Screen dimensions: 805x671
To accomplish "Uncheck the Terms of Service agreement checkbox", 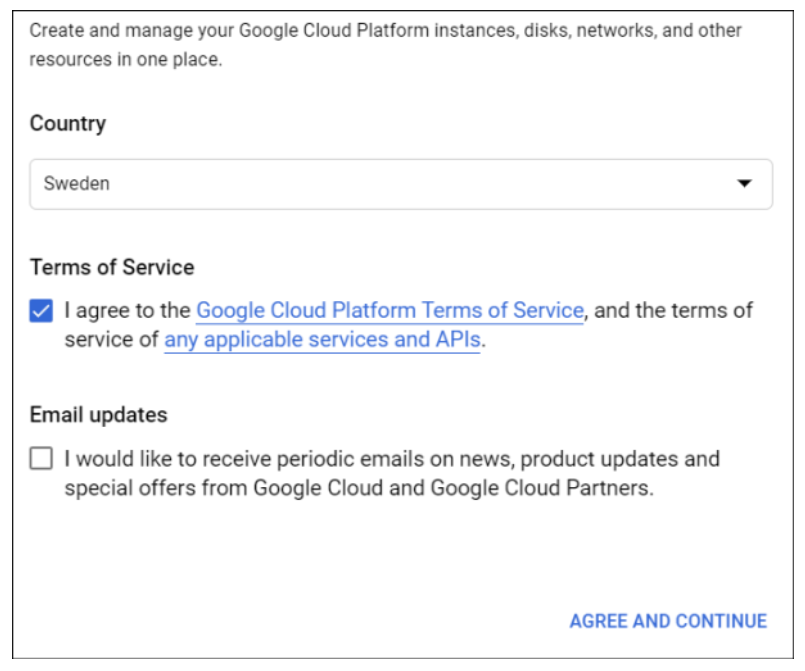I will (41, 311).
